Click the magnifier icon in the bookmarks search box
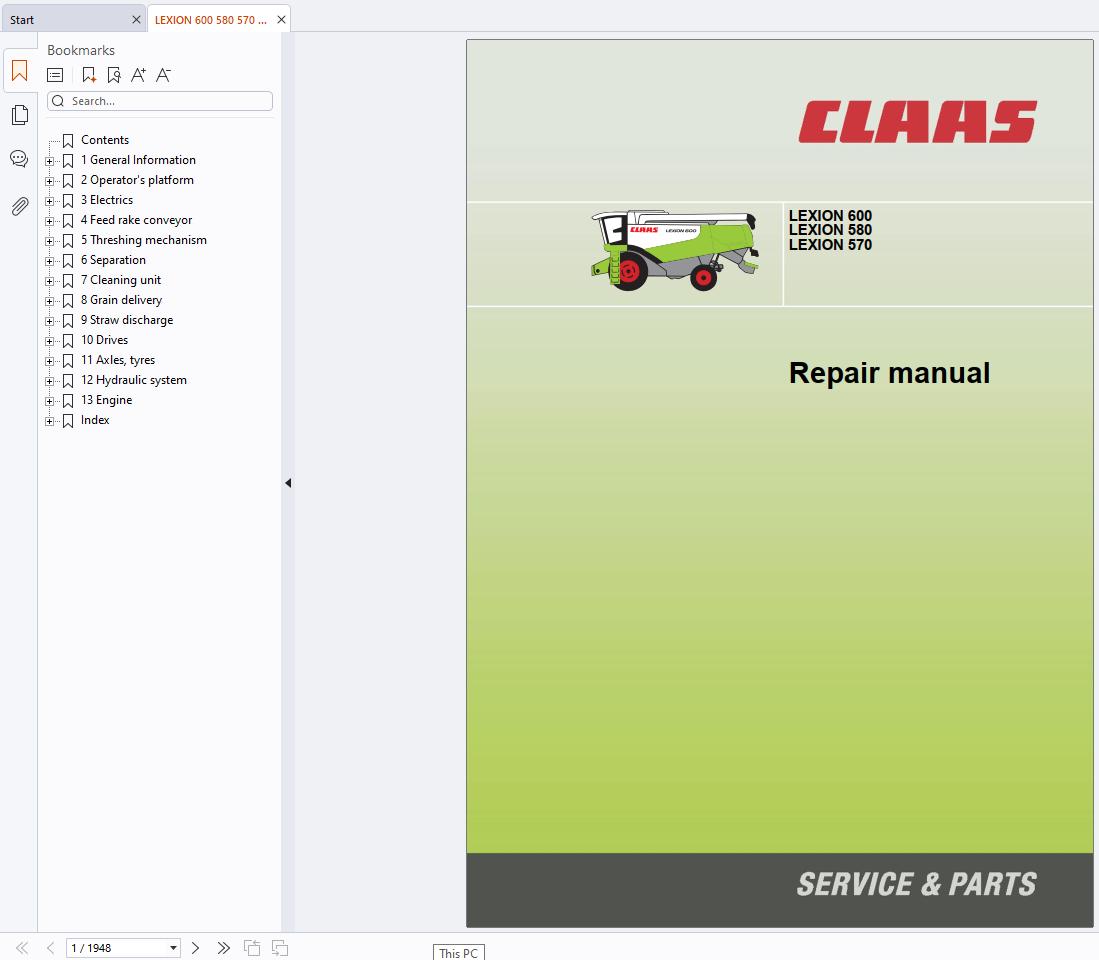This screenshot has width=1099, height=960. [58, 101]
